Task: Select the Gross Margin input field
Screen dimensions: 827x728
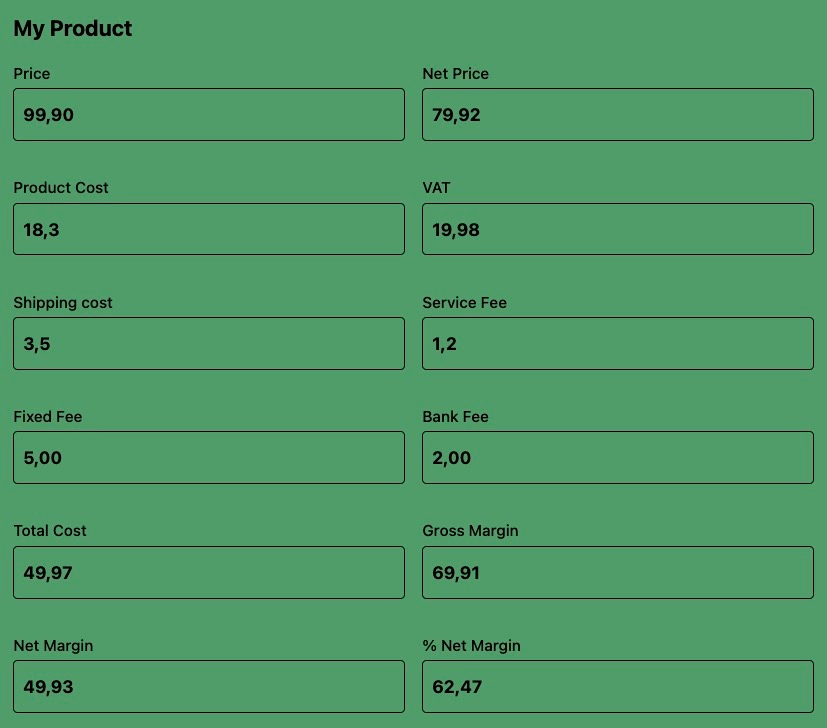Action: tap(617, 571)
